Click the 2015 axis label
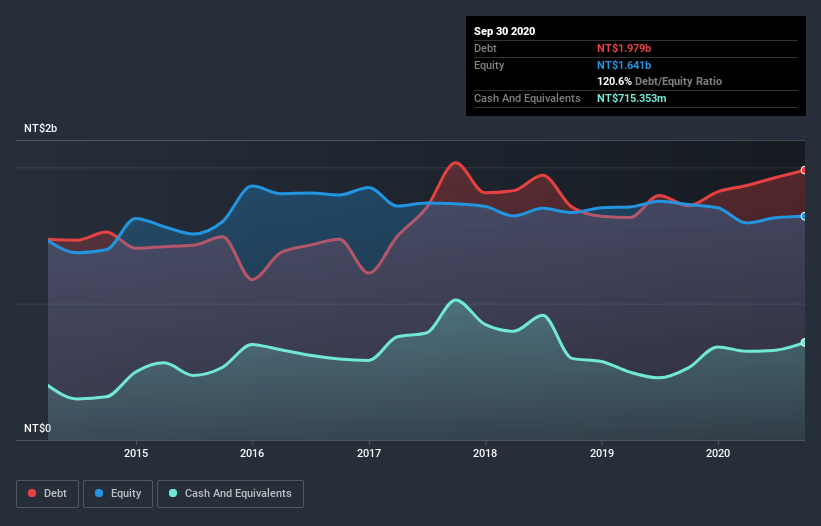This screenshot has height=526, width=821. [x=136, y=453]
